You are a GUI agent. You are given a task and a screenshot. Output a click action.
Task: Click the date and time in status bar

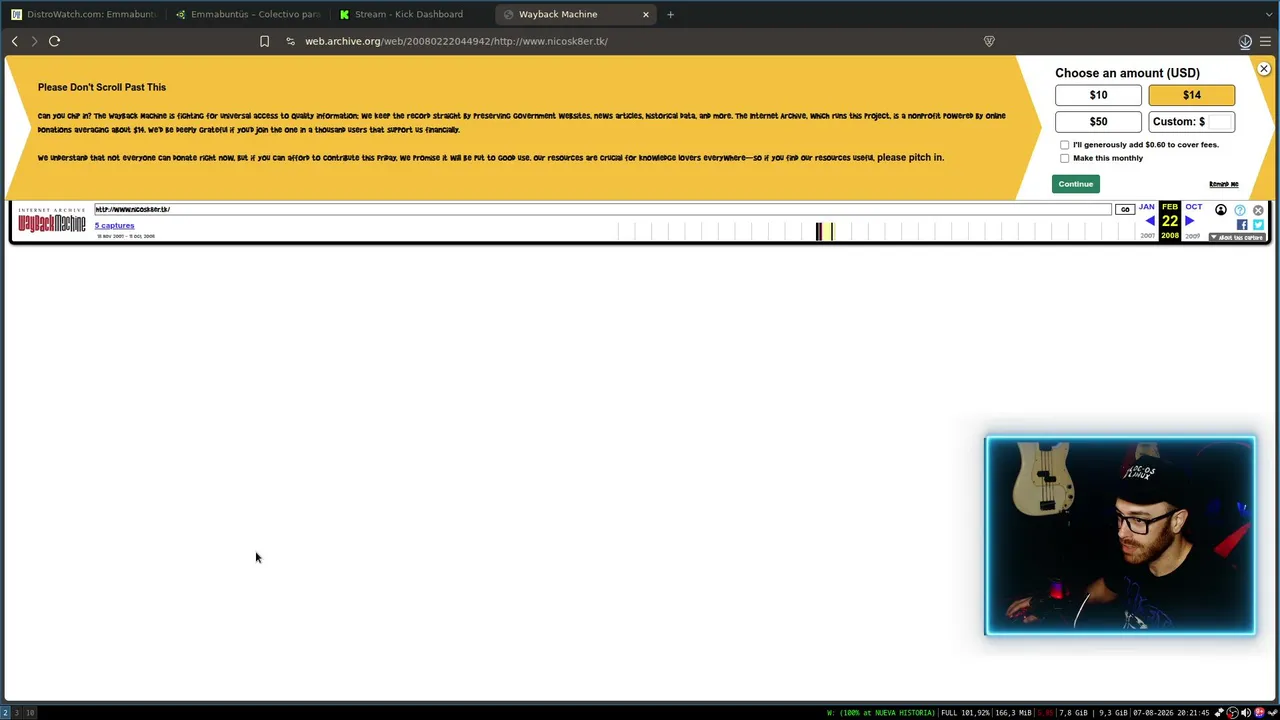pyautogui.click(x=1171, y=713)
